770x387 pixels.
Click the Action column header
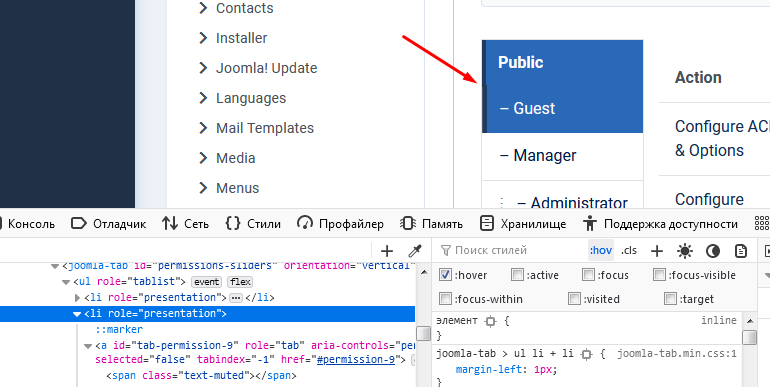pyautogui.click(x=698, y=77)
